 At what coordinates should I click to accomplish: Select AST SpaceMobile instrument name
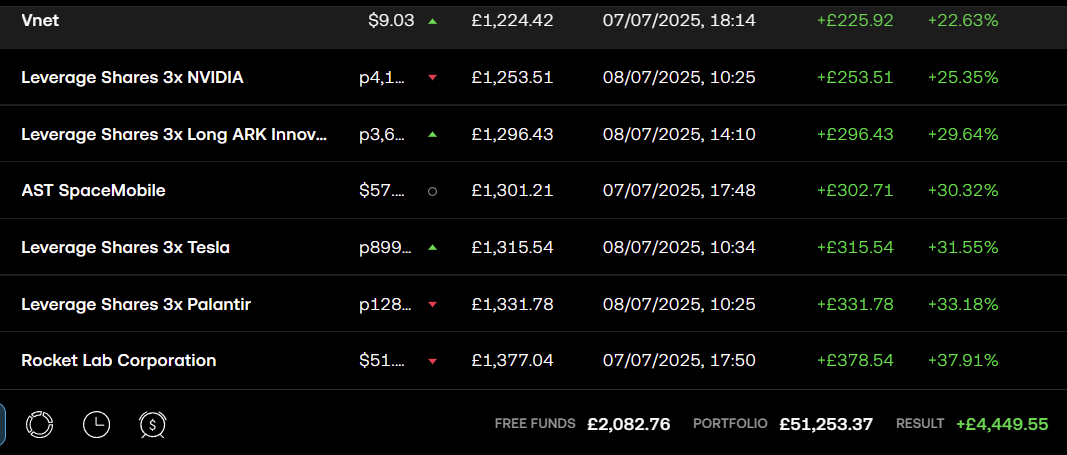pyautogui.click(x=93, y=191)
